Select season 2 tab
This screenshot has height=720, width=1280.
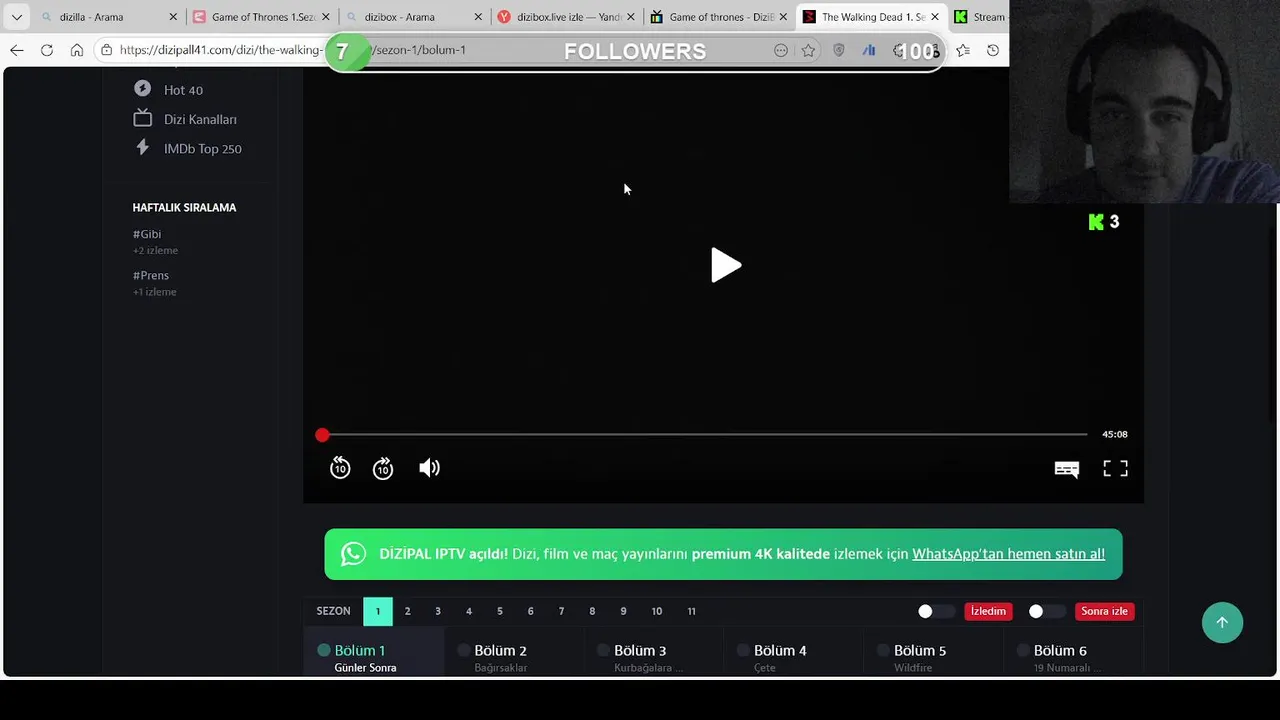pos(407,611)
